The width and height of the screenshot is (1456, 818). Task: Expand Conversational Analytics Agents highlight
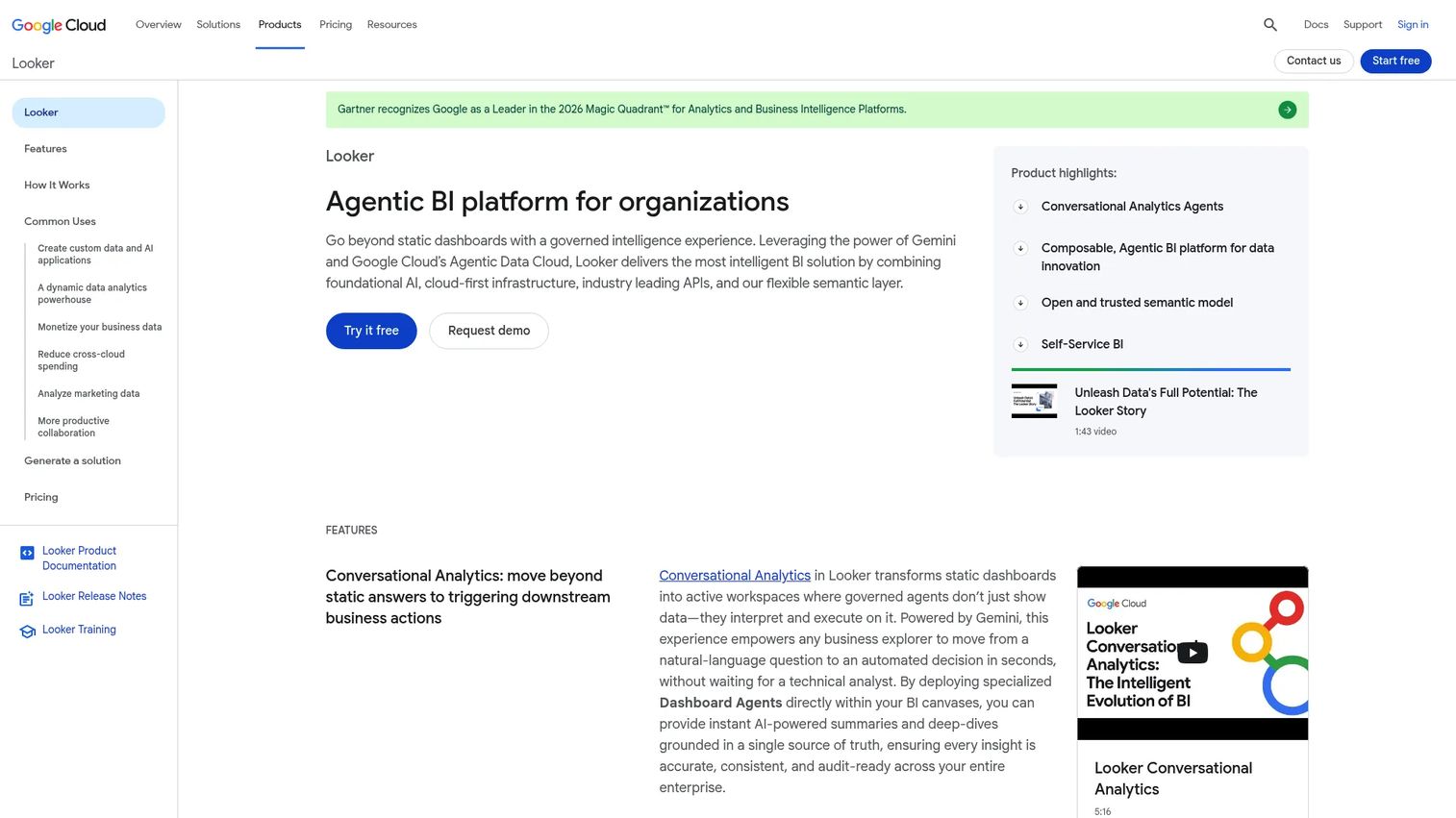coord(1020,207)
